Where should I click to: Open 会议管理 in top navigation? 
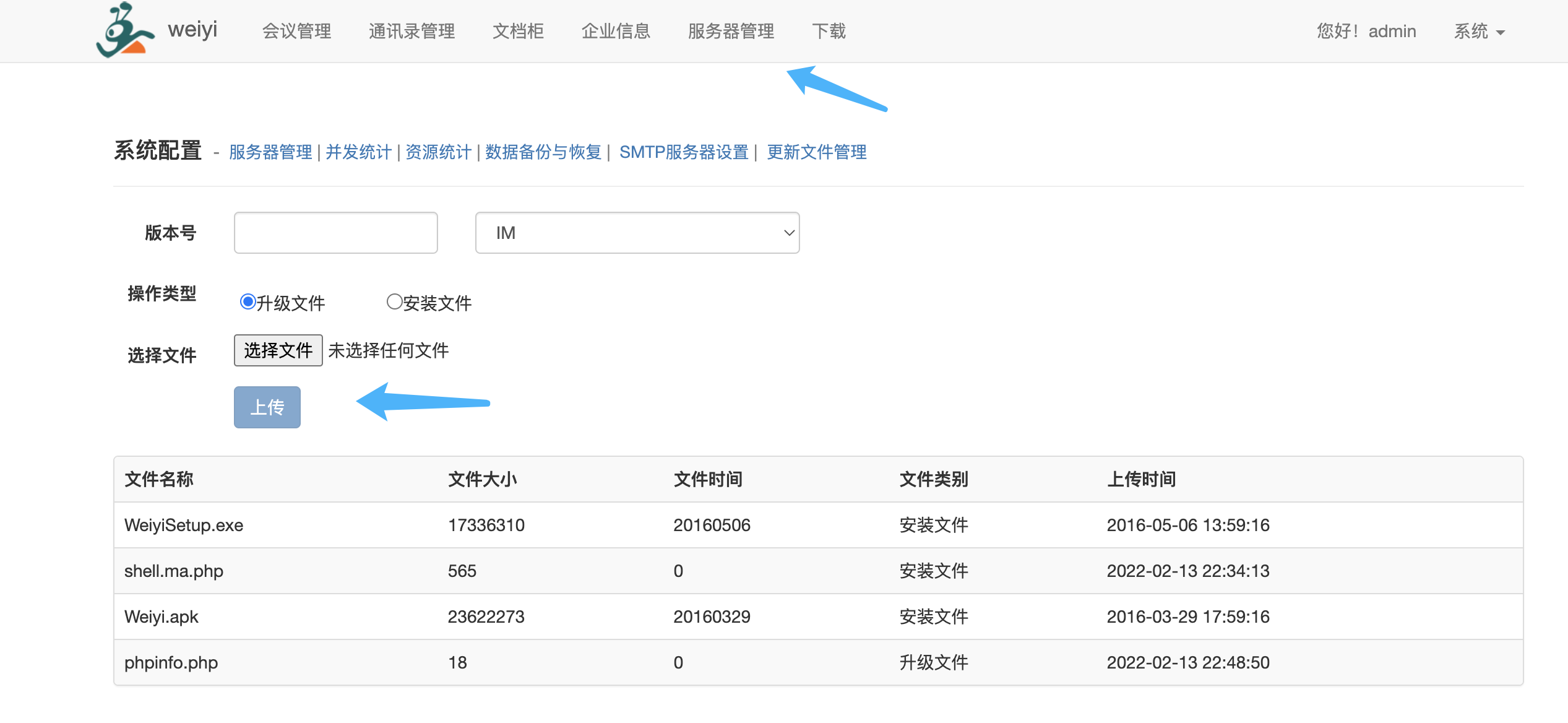296,31
